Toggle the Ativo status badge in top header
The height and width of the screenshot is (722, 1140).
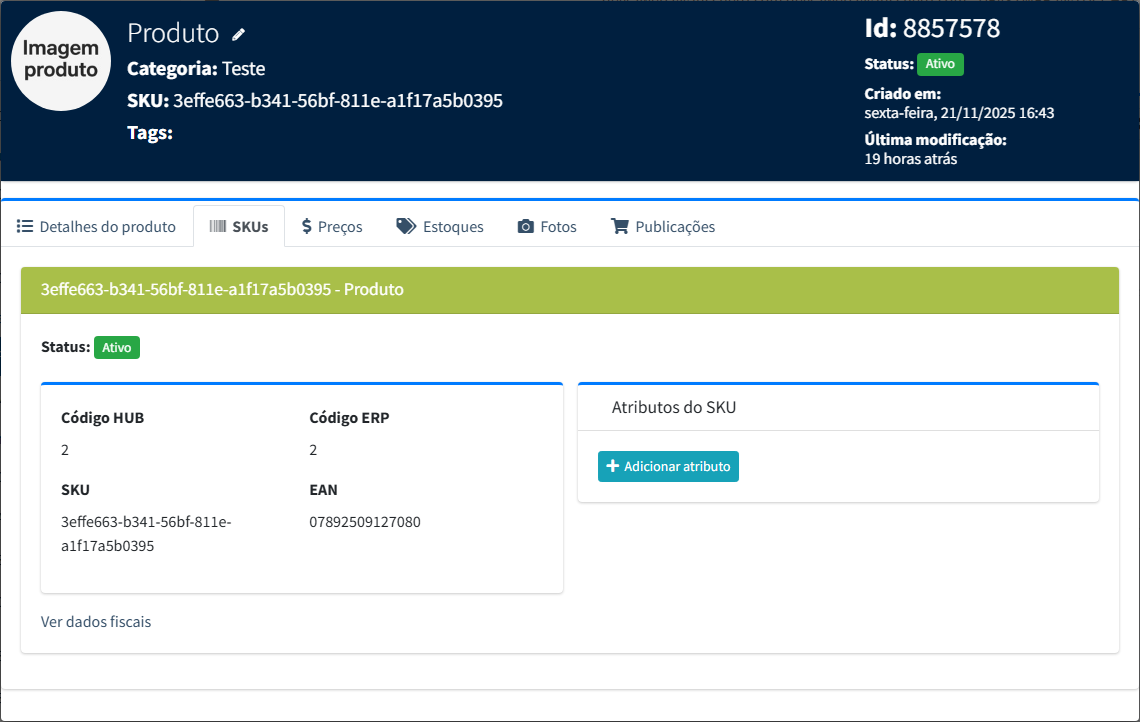click(x=940, y=64)
